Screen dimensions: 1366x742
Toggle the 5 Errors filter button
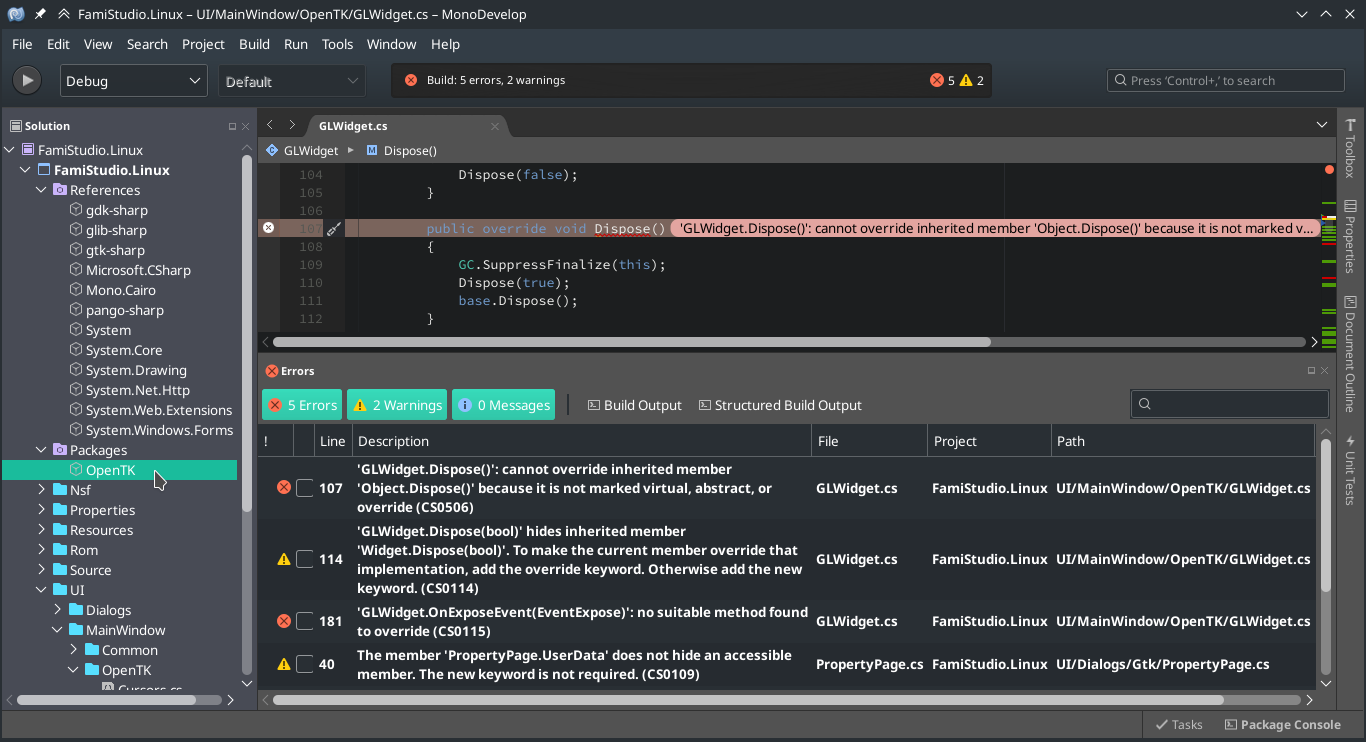pyautogui.click(x=302, y=405)
